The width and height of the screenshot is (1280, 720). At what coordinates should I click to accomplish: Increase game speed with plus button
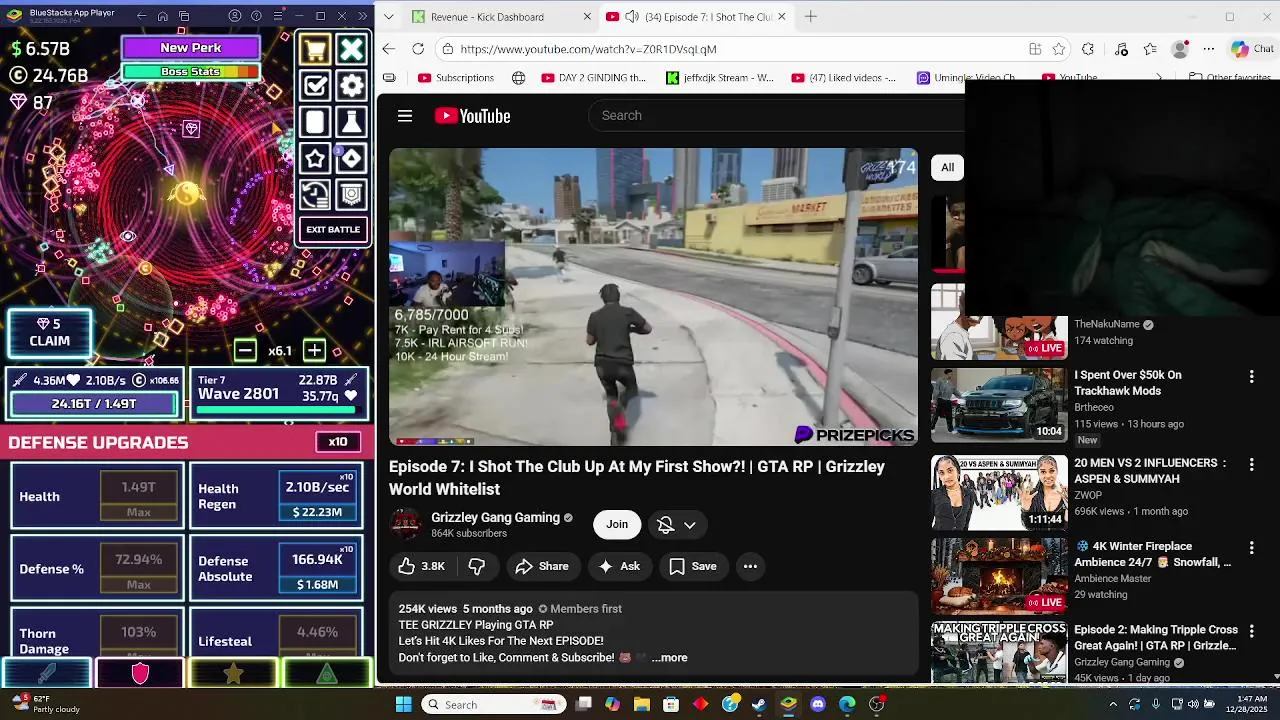[x=314, y=350]
